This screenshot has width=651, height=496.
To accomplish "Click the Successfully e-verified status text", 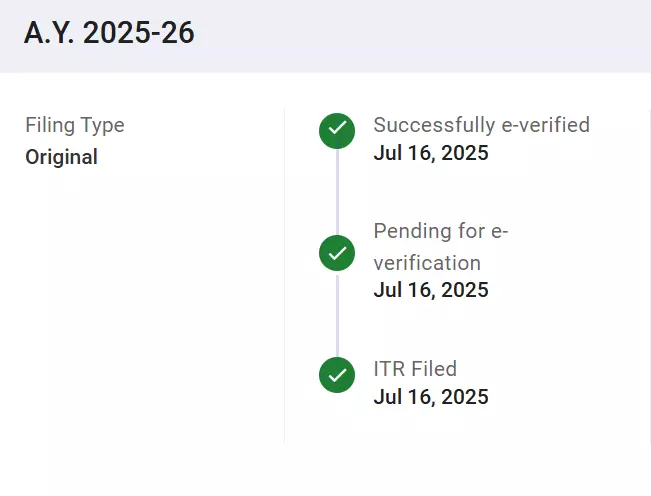I will click(482, 125).
